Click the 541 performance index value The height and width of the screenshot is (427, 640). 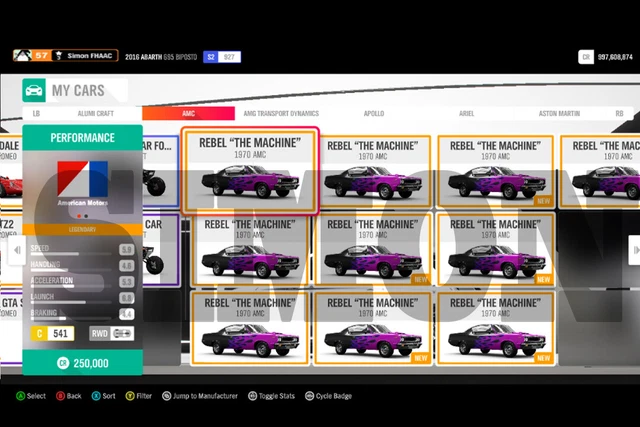60,334
